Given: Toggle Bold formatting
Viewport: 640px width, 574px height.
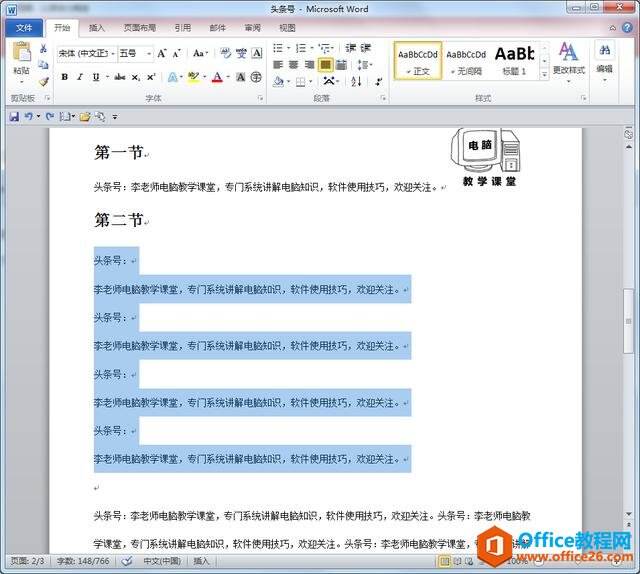Looking at the screenshot, I should 64,77.
